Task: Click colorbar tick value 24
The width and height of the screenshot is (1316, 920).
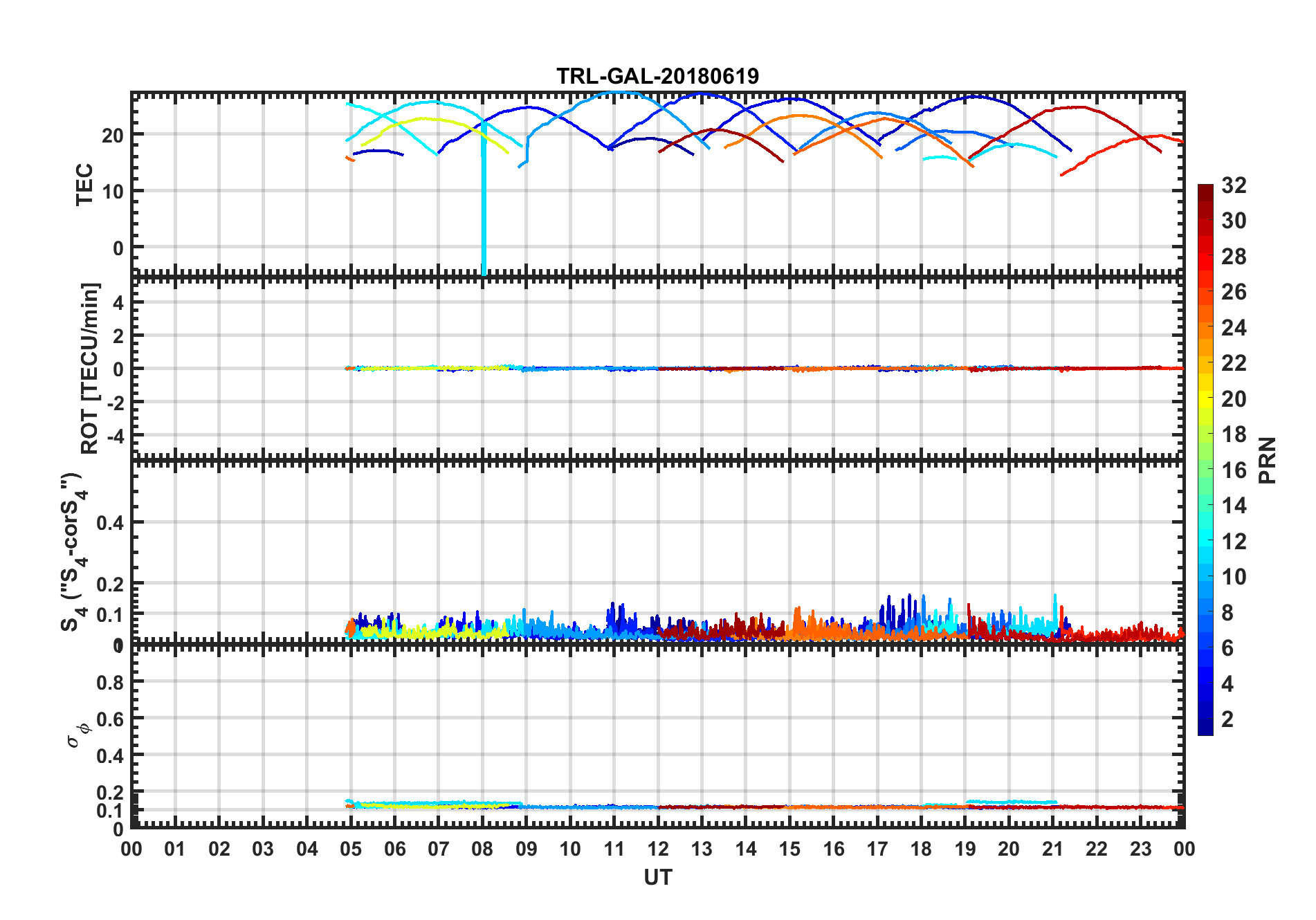Action: [1234, 327]
